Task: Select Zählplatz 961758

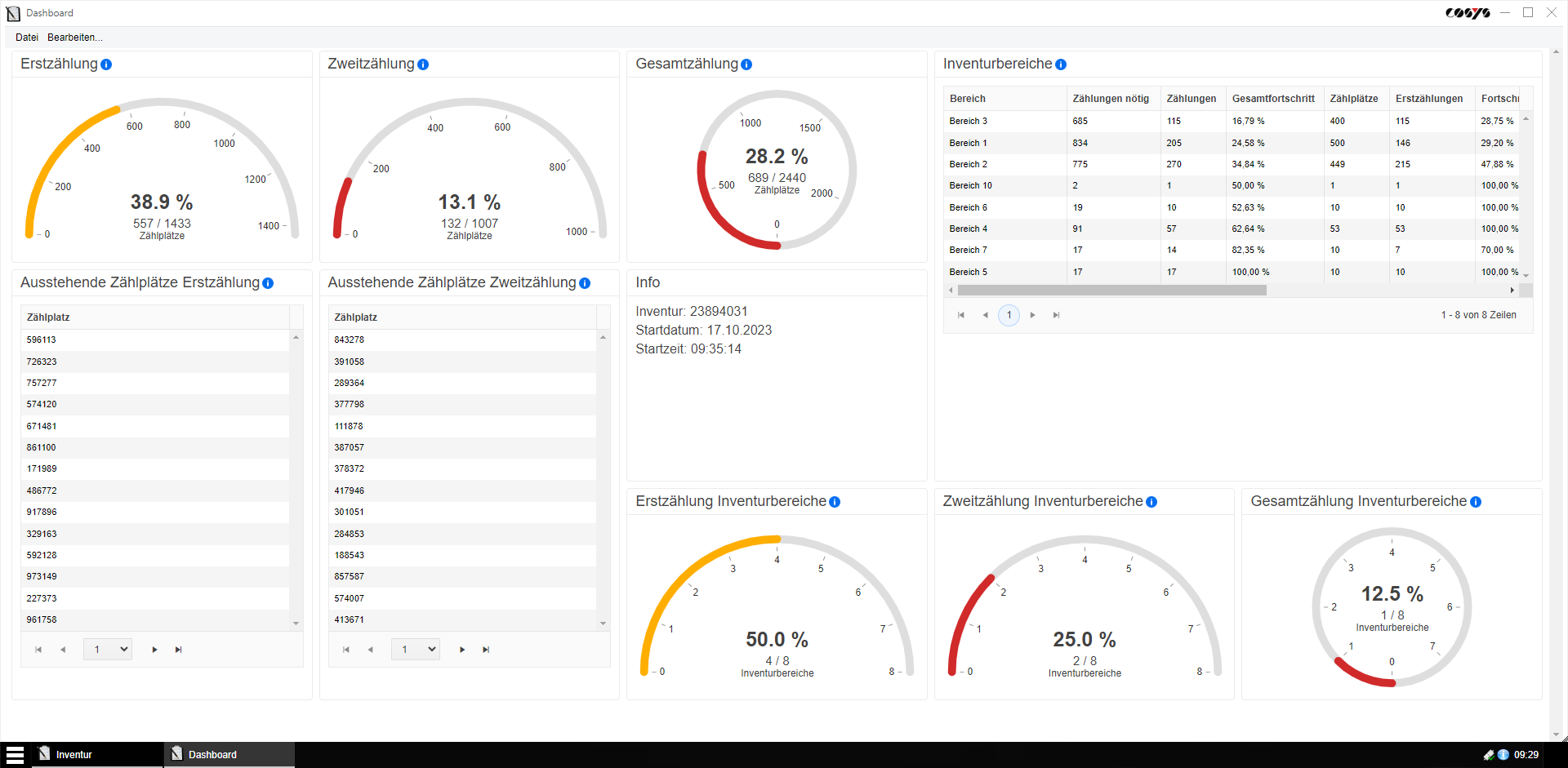Action: pyautogui.click(x=155, y=620)
